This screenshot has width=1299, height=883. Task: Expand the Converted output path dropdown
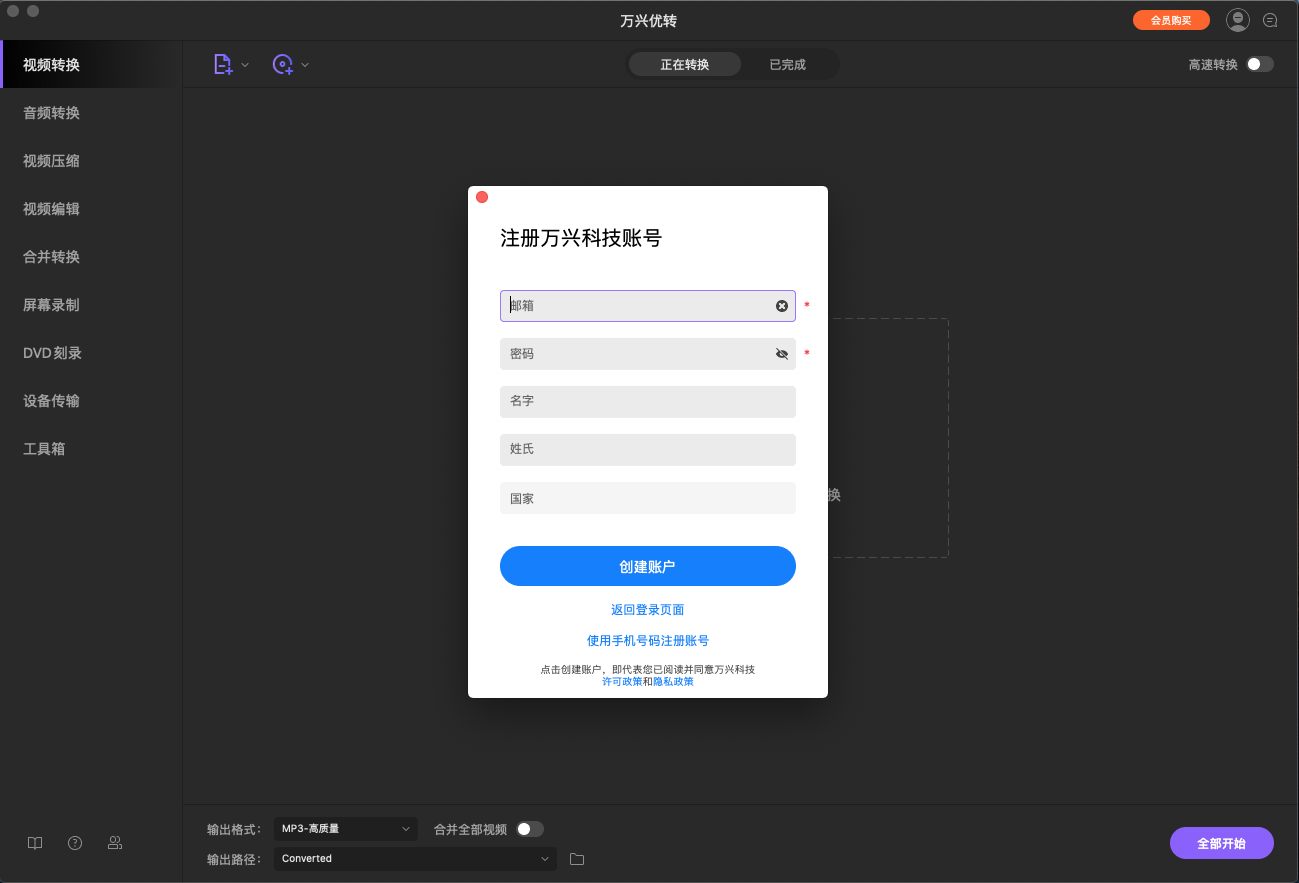point(414,858)
